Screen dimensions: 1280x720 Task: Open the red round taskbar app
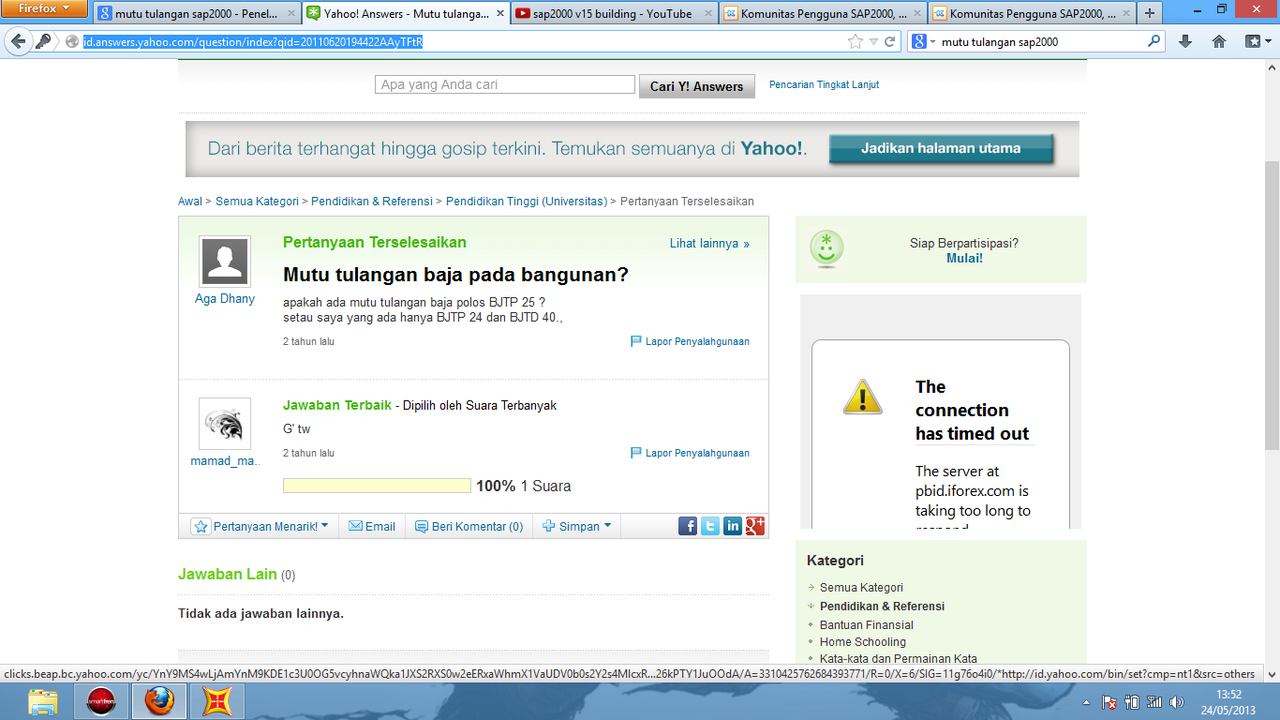[101, 703]
